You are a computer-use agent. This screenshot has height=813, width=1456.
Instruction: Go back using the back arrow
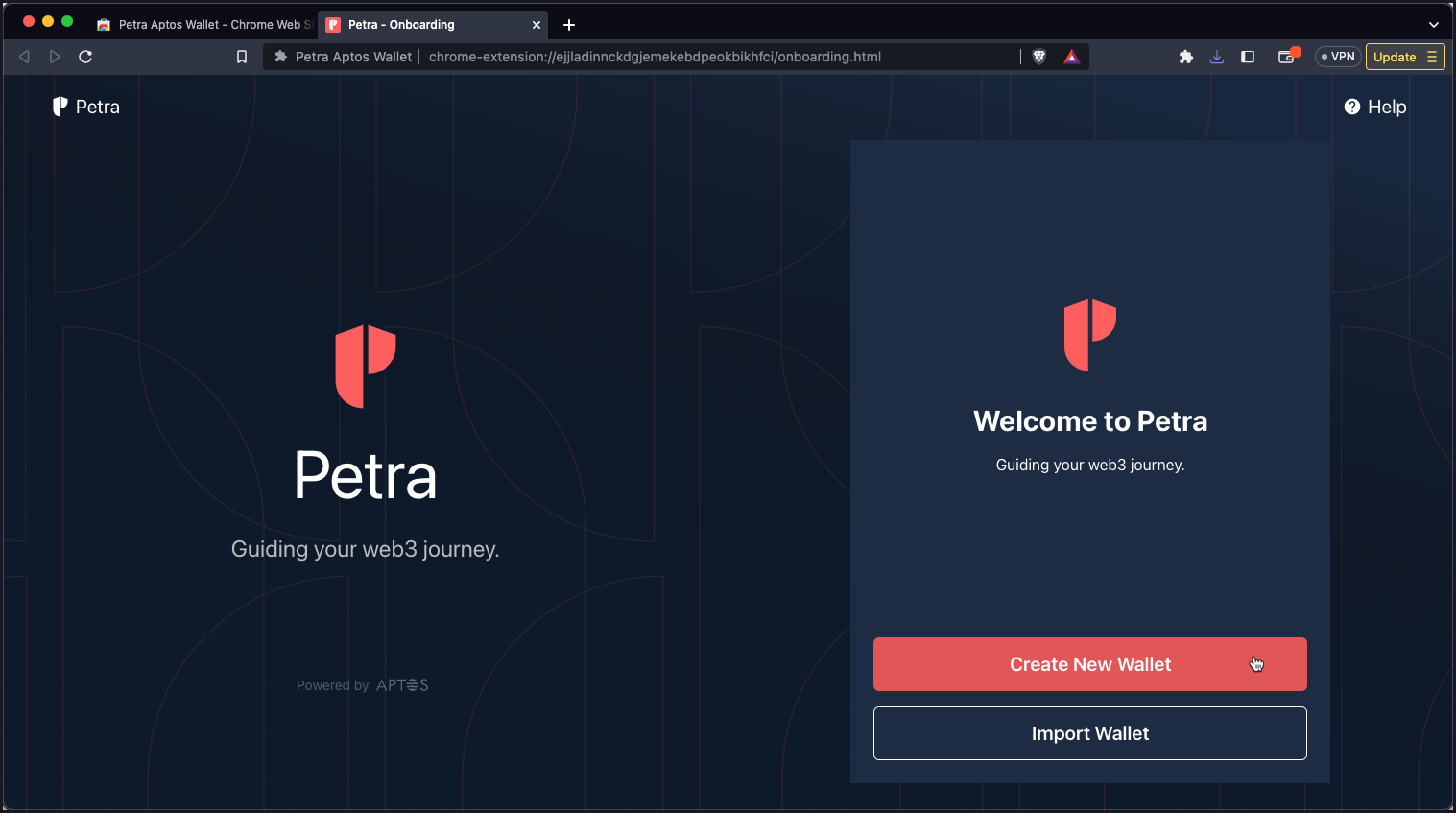(25, 57)
